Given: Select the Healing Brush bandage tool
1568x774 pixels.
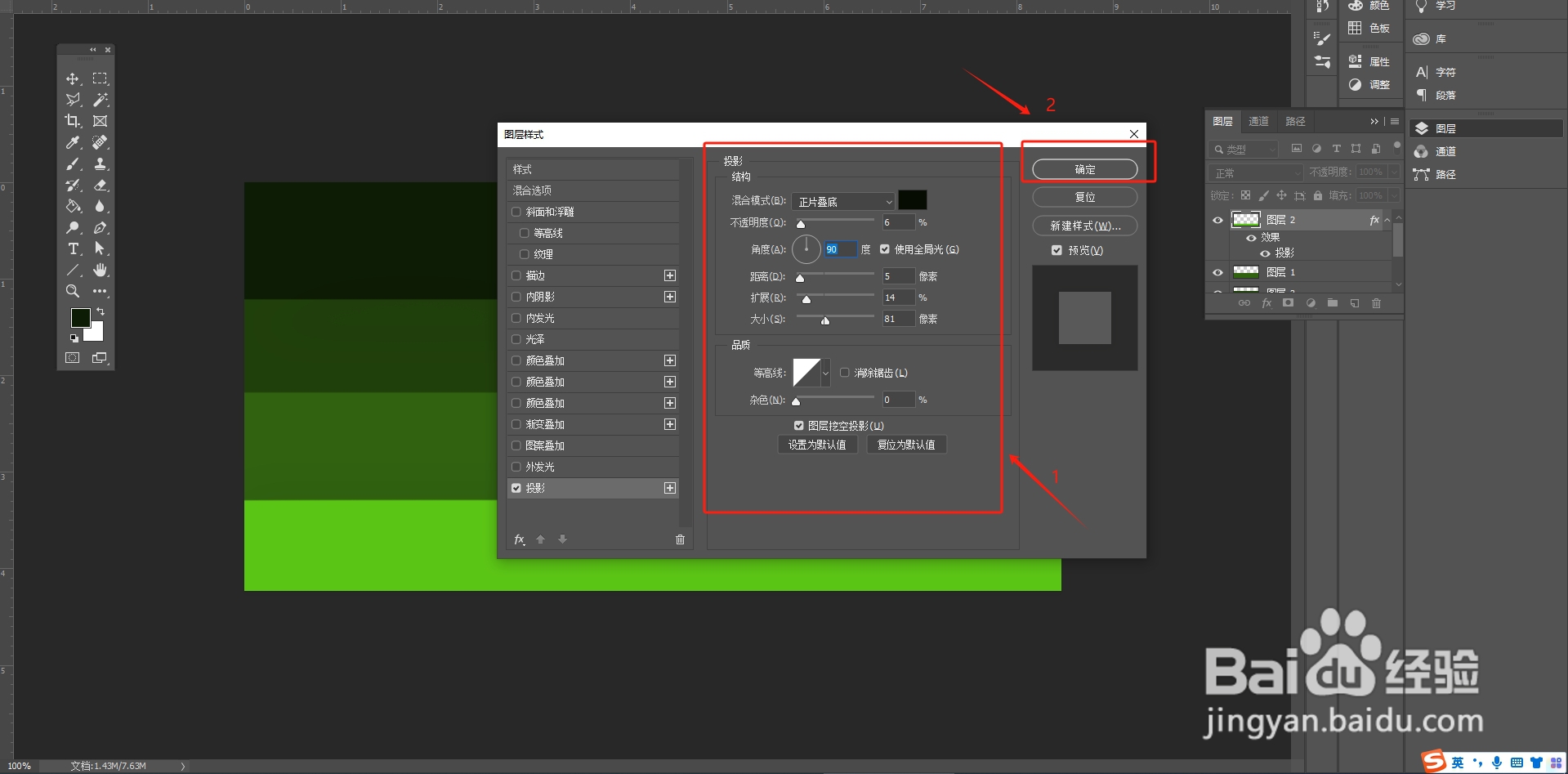Looking at the screenshot, I should coord(100,142).
